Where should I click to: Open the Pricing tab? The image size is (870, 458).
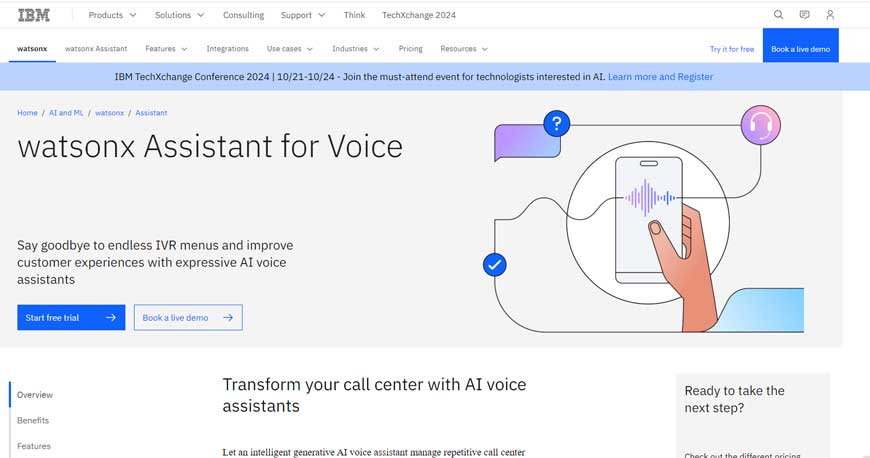point(411,49)
